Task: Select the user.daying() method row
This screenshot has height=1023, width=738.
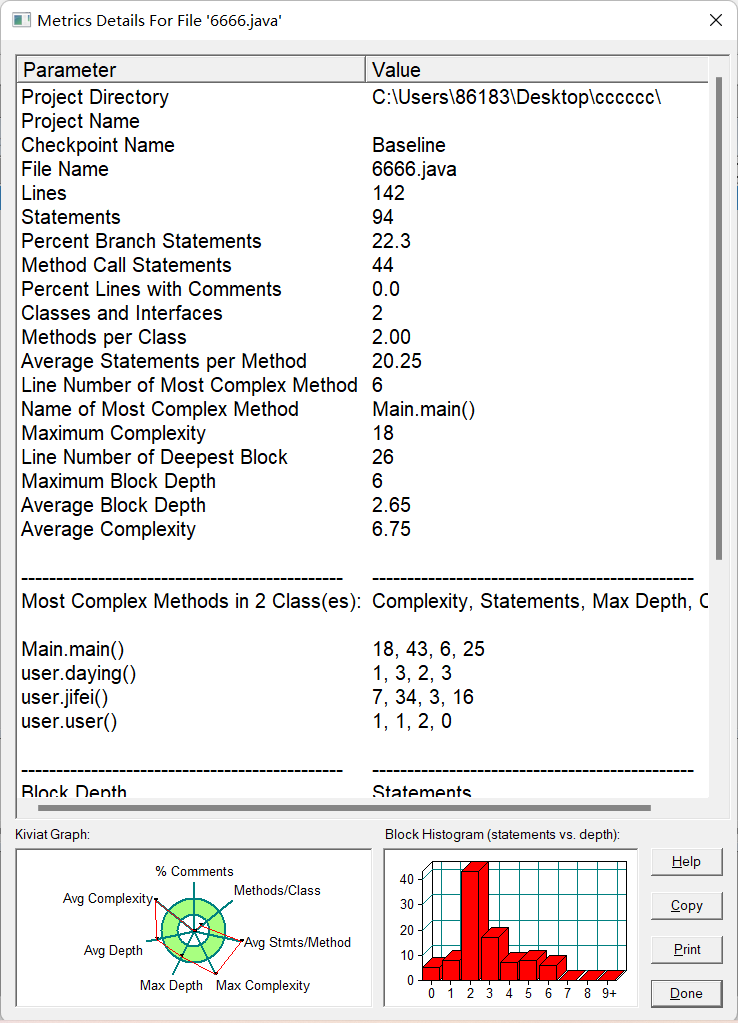Action: 363,673
